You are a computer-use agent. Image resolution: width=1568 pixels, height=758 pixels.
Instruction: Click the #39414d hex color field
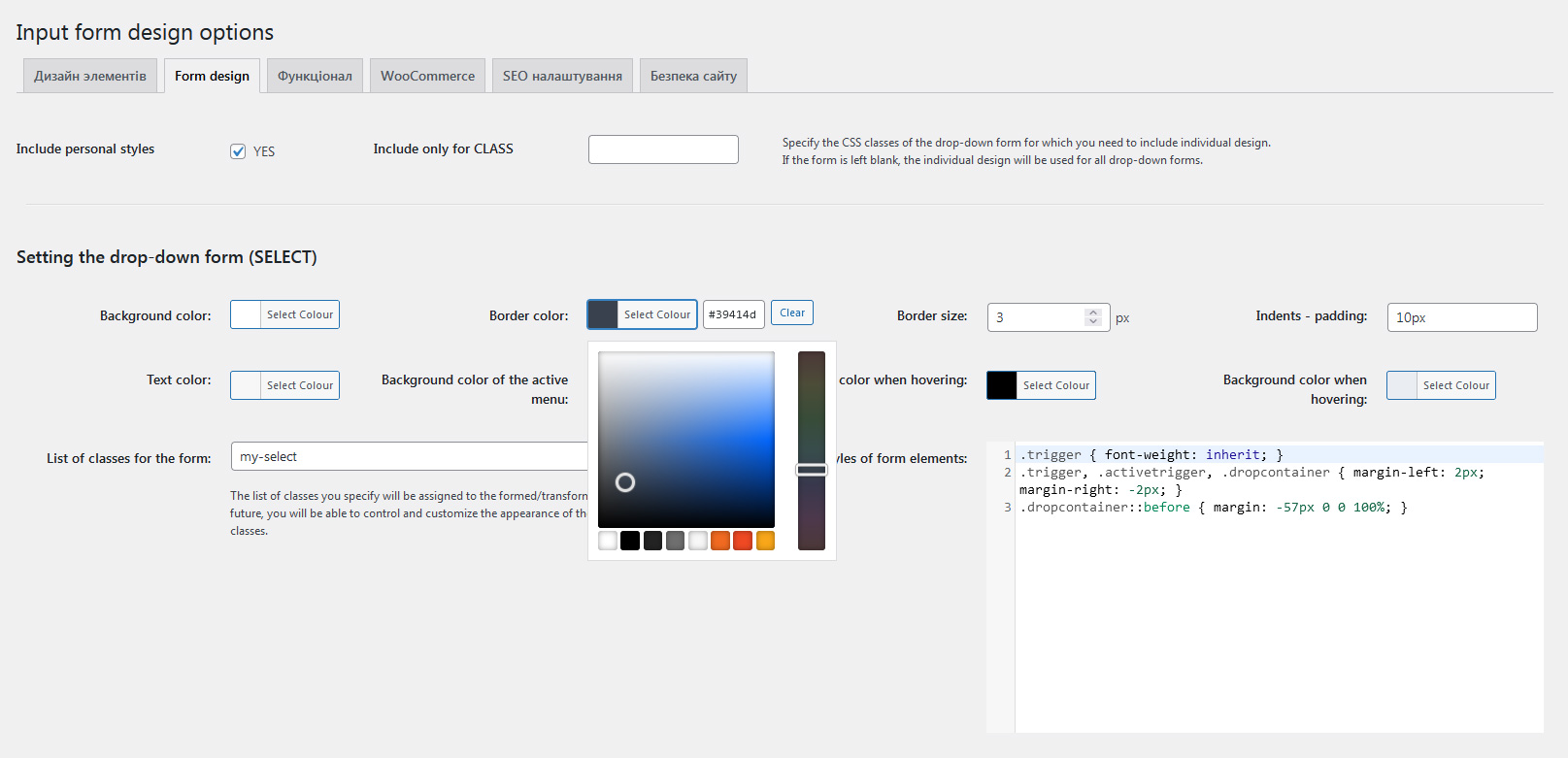pyautogui.click(x=734, y=314)
